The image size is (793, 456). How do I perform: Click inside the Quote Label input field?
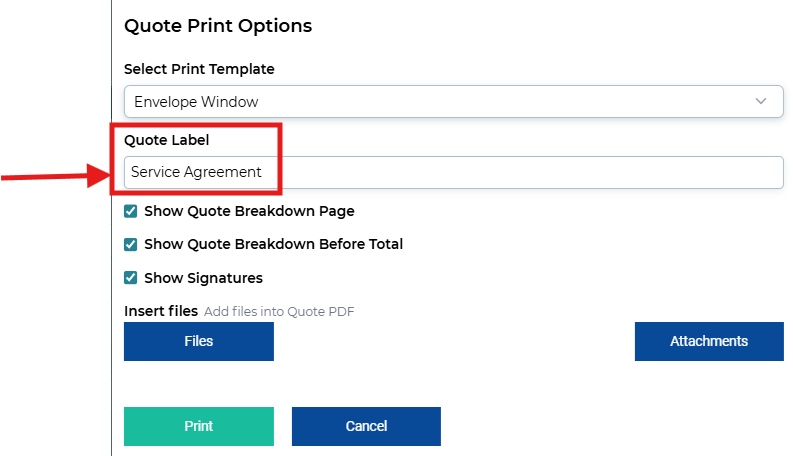(x=454, y=172)
